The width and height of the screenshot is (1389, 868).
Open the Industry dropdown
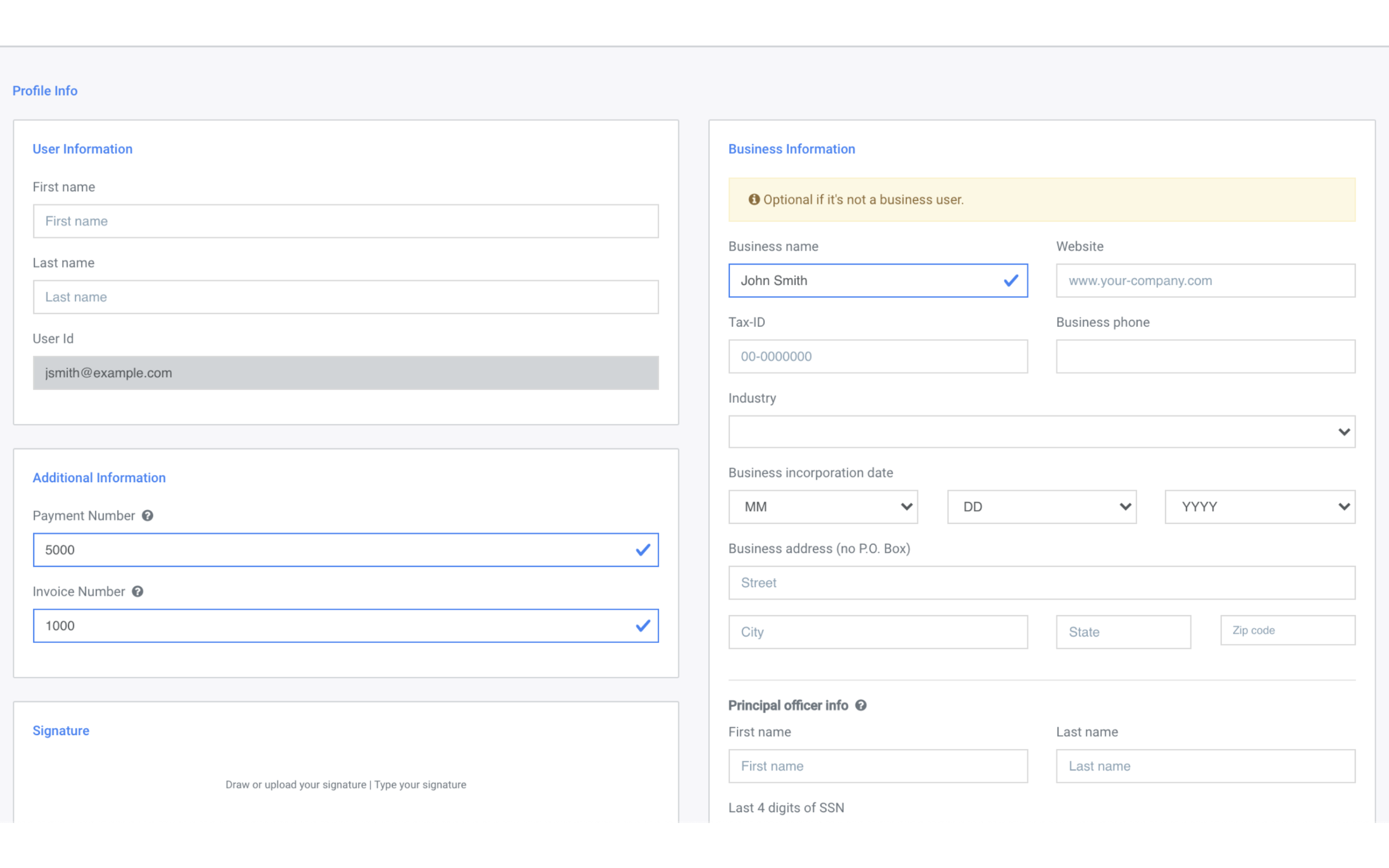pos(1041,432)
